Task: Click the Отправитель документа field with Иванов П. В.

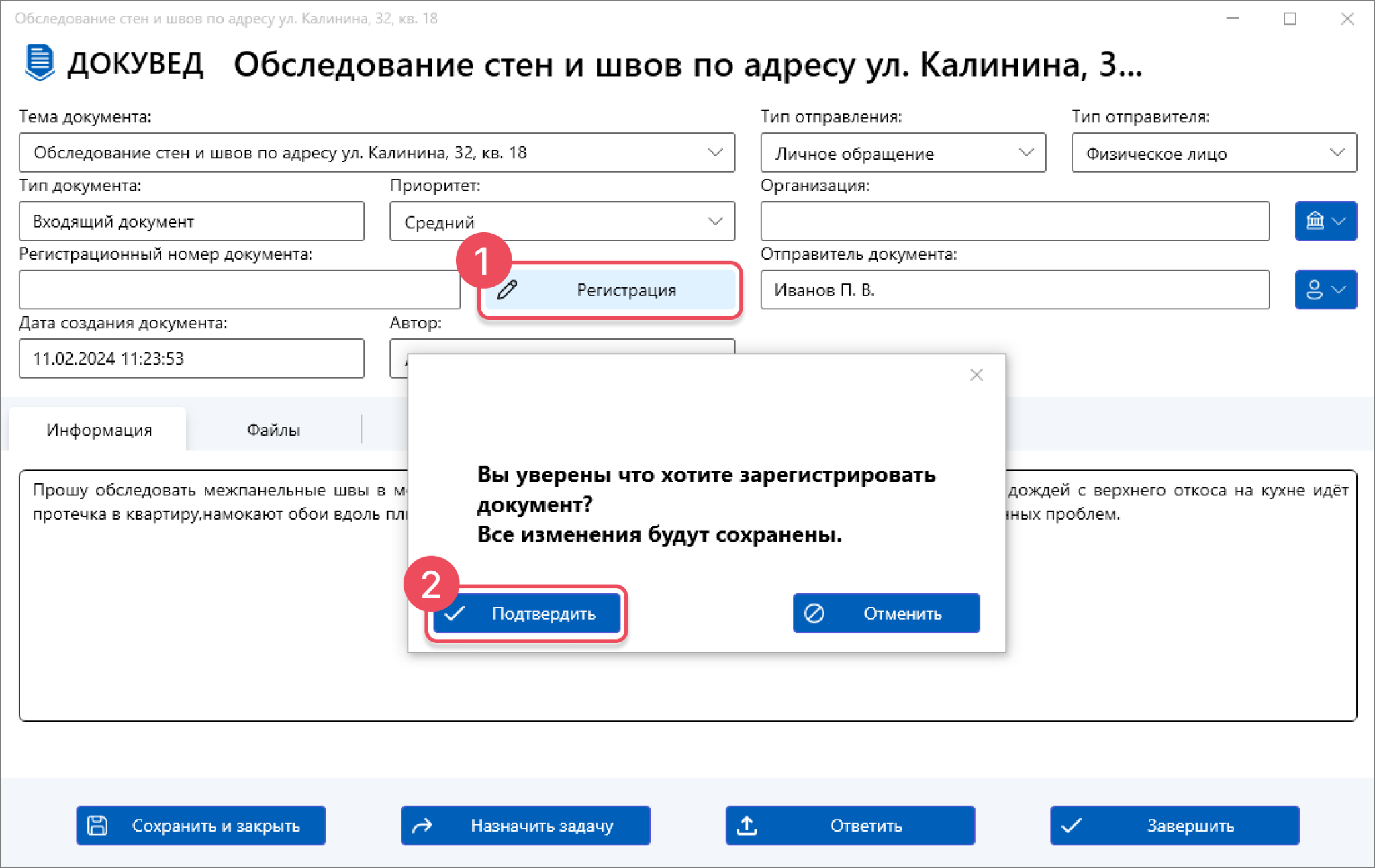Action: point(1015,290)
